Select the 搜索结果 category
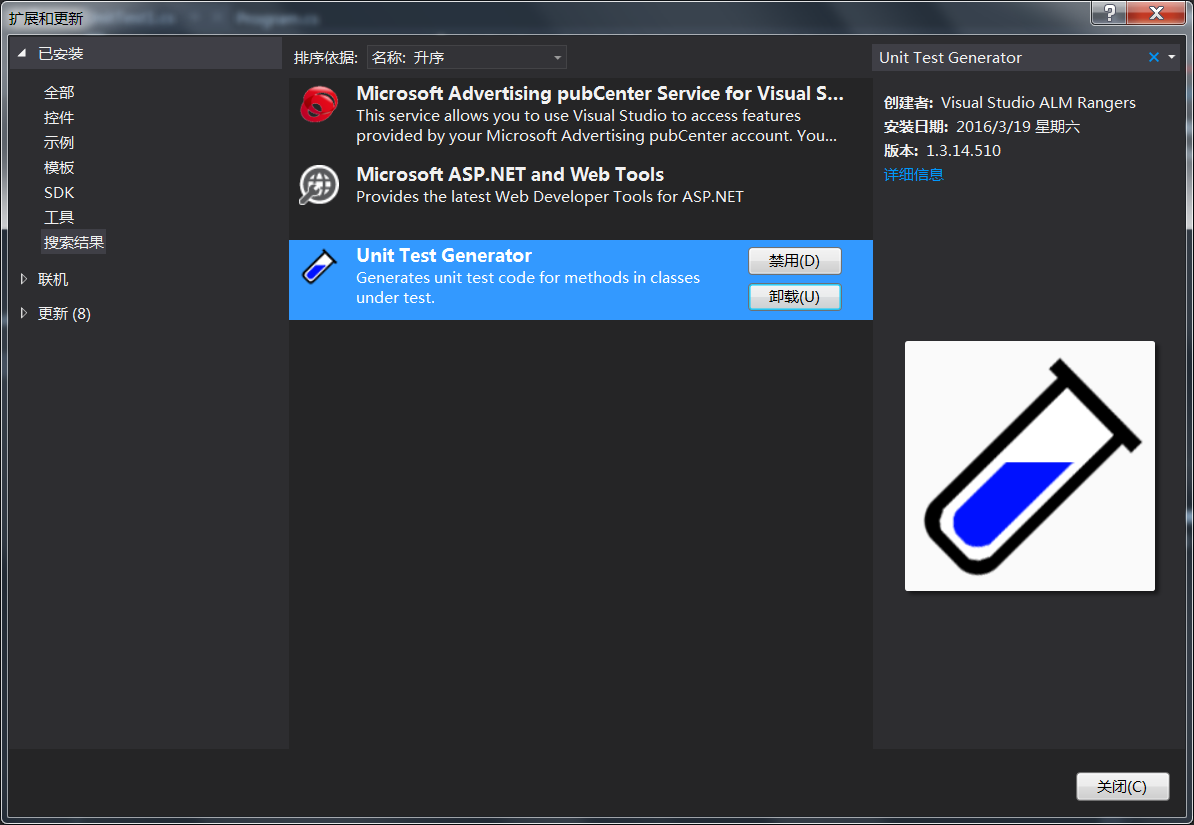Viewport: 1194px width, 825px height. pyautogui.click(x=74, y=242)
